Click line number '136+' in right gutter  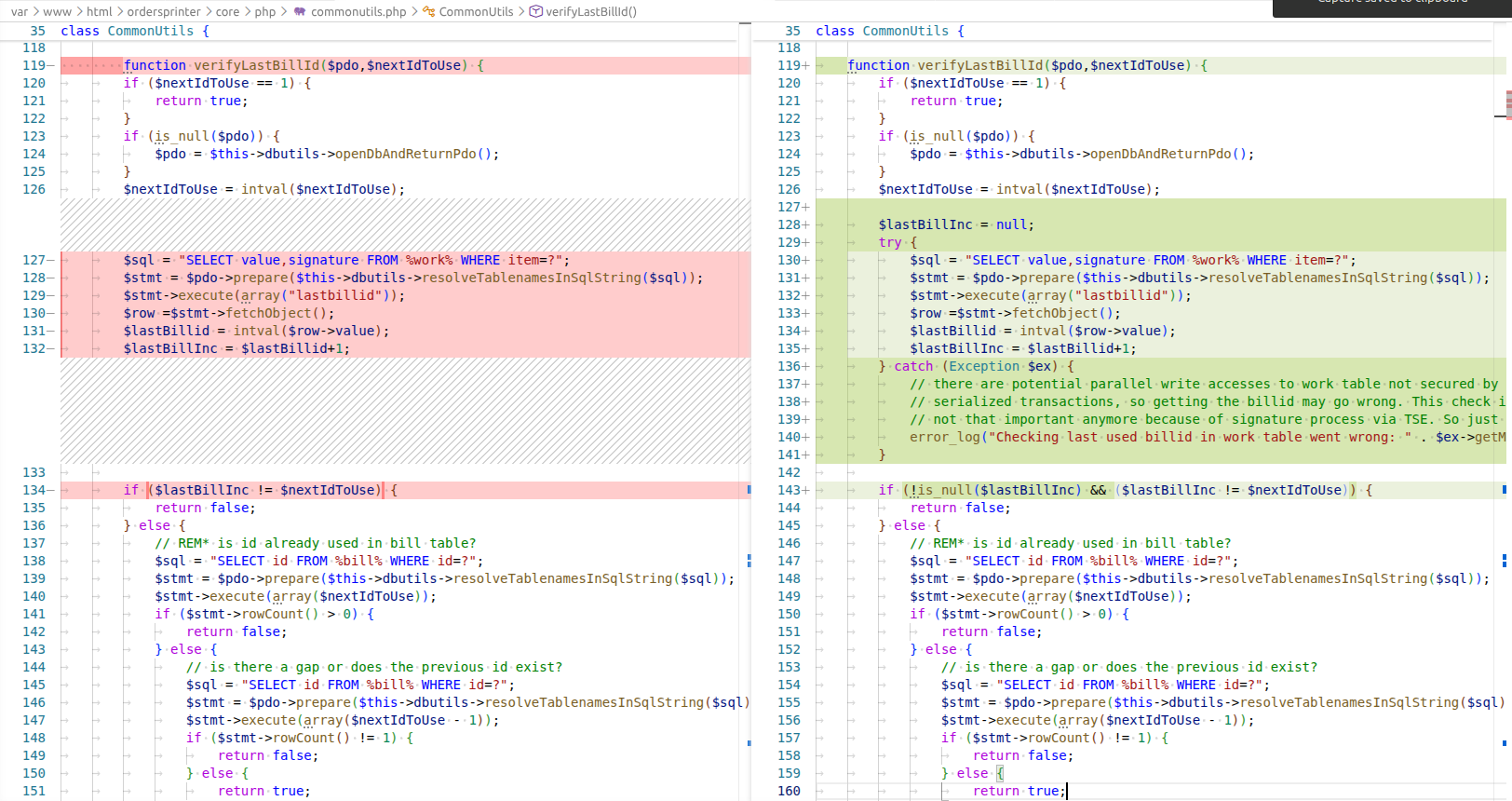click(793, 366)
